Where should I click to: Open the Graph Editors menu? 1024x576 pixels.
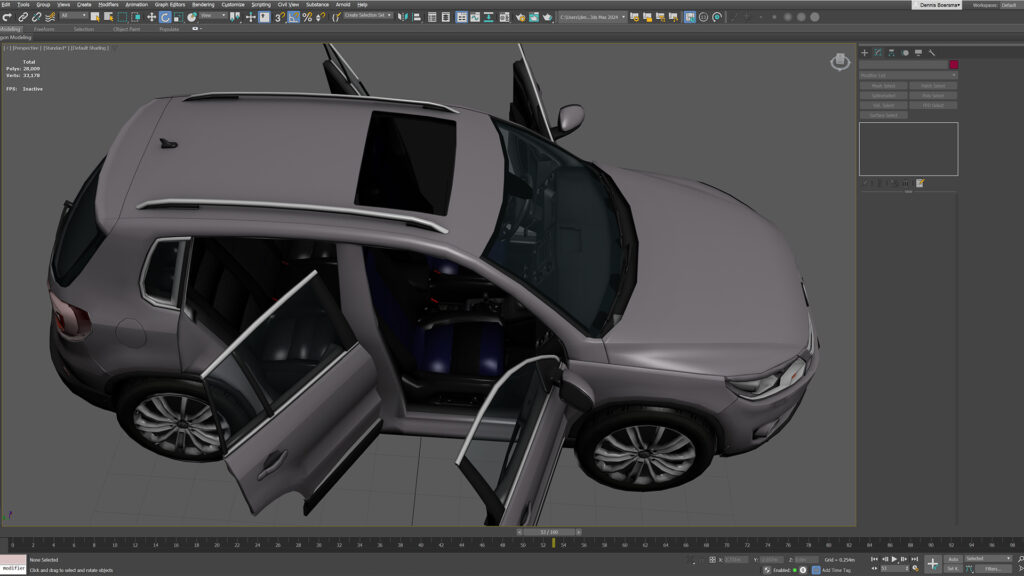pos(170,5)
